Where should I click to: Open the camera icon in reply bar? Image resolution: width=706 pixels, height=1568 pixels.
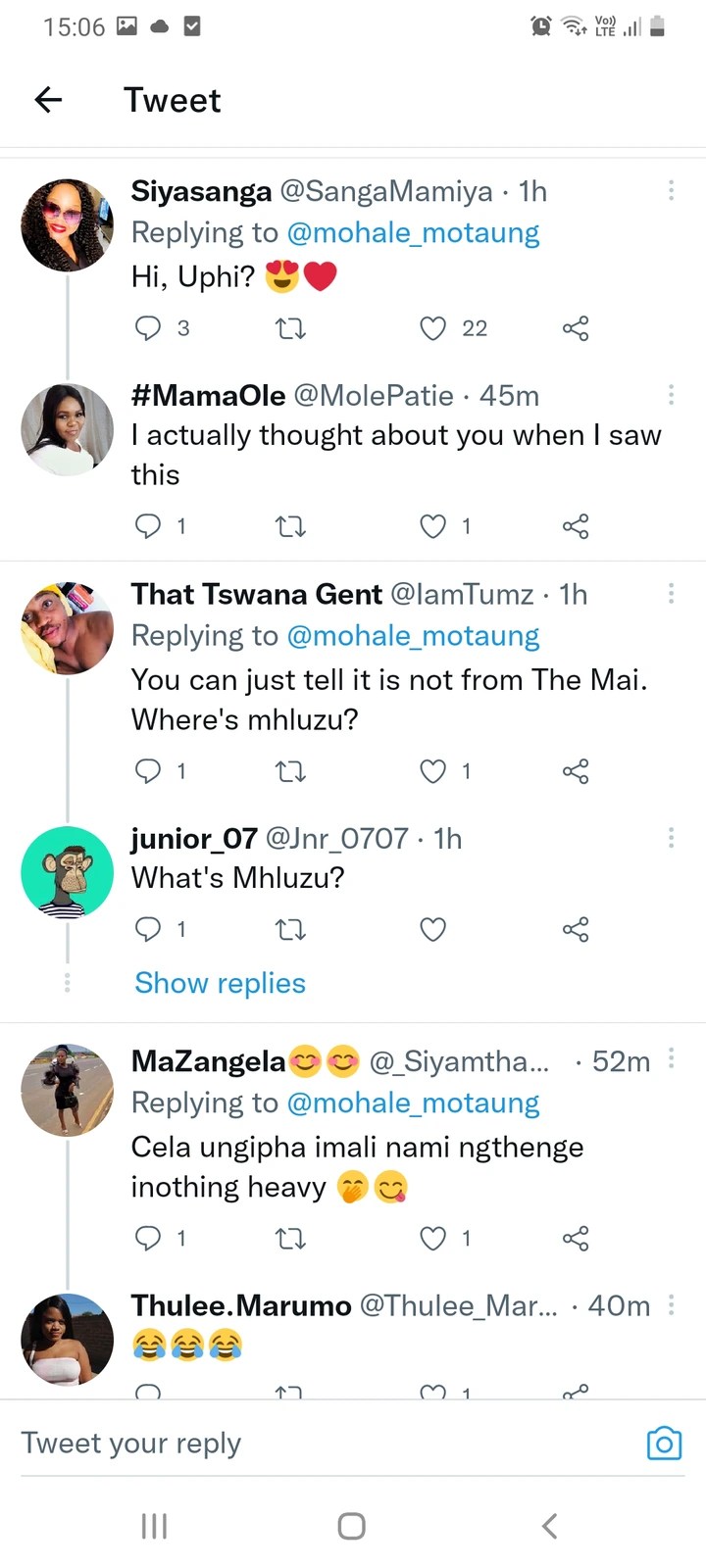point(664,1444)
